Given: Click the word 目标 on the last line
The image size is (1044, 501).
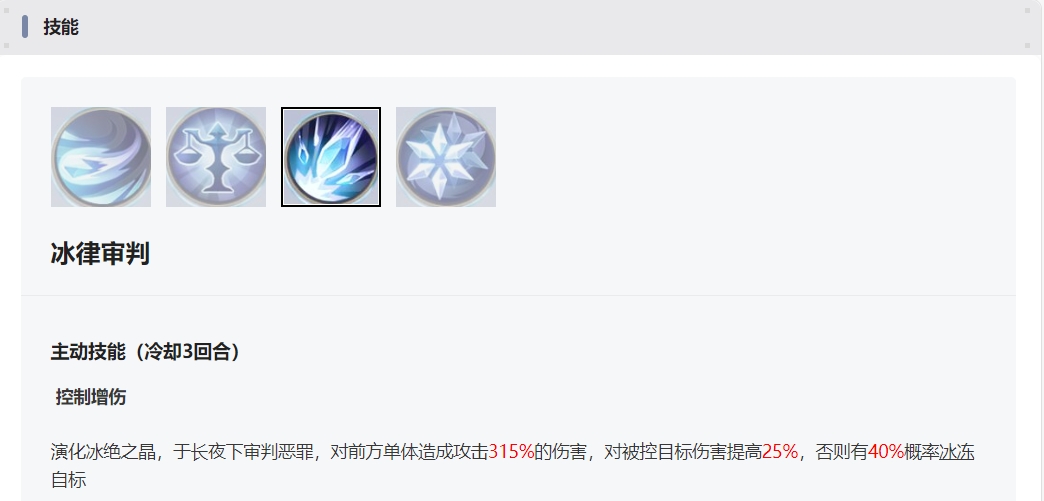Looking at the screenshot, I should (69, 480).
